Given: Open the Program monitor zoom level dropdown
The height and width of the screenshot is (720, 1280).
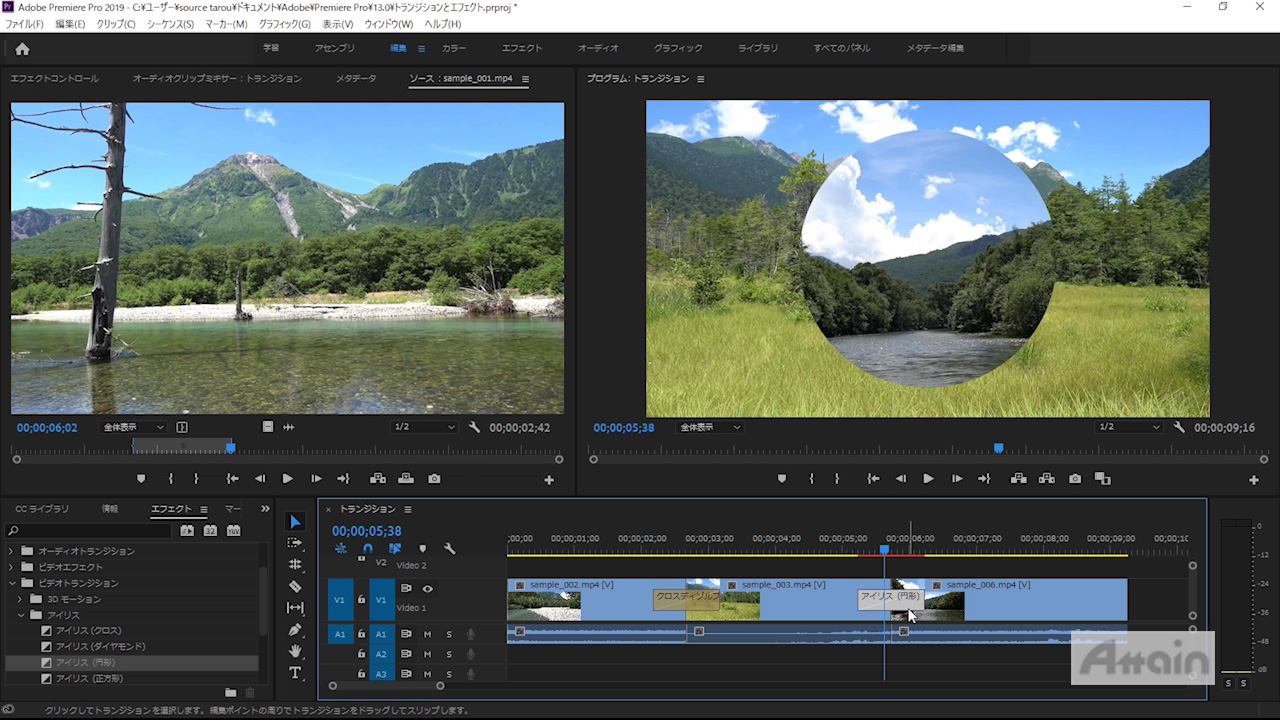Looking at the screenshot, I should 711,427.
